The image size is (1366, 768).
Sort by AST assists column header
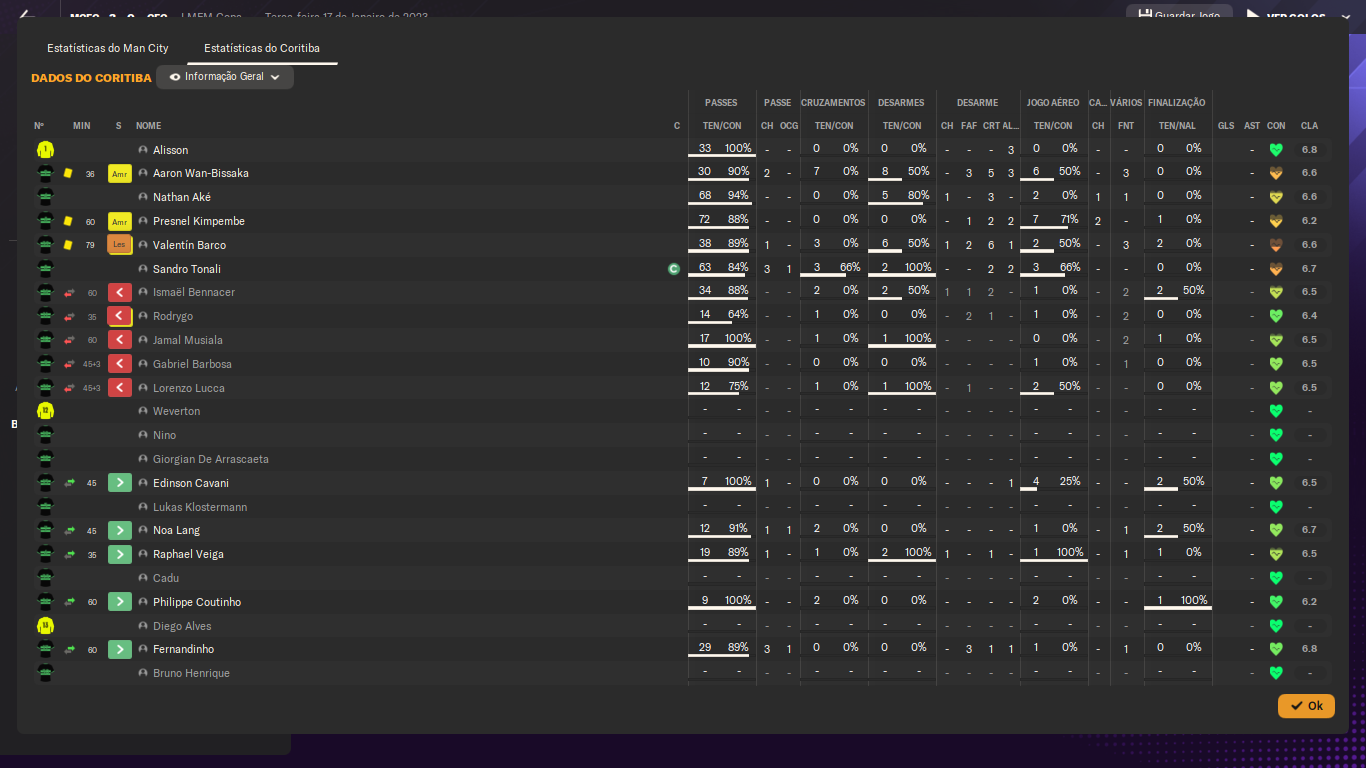(1252, 126)
